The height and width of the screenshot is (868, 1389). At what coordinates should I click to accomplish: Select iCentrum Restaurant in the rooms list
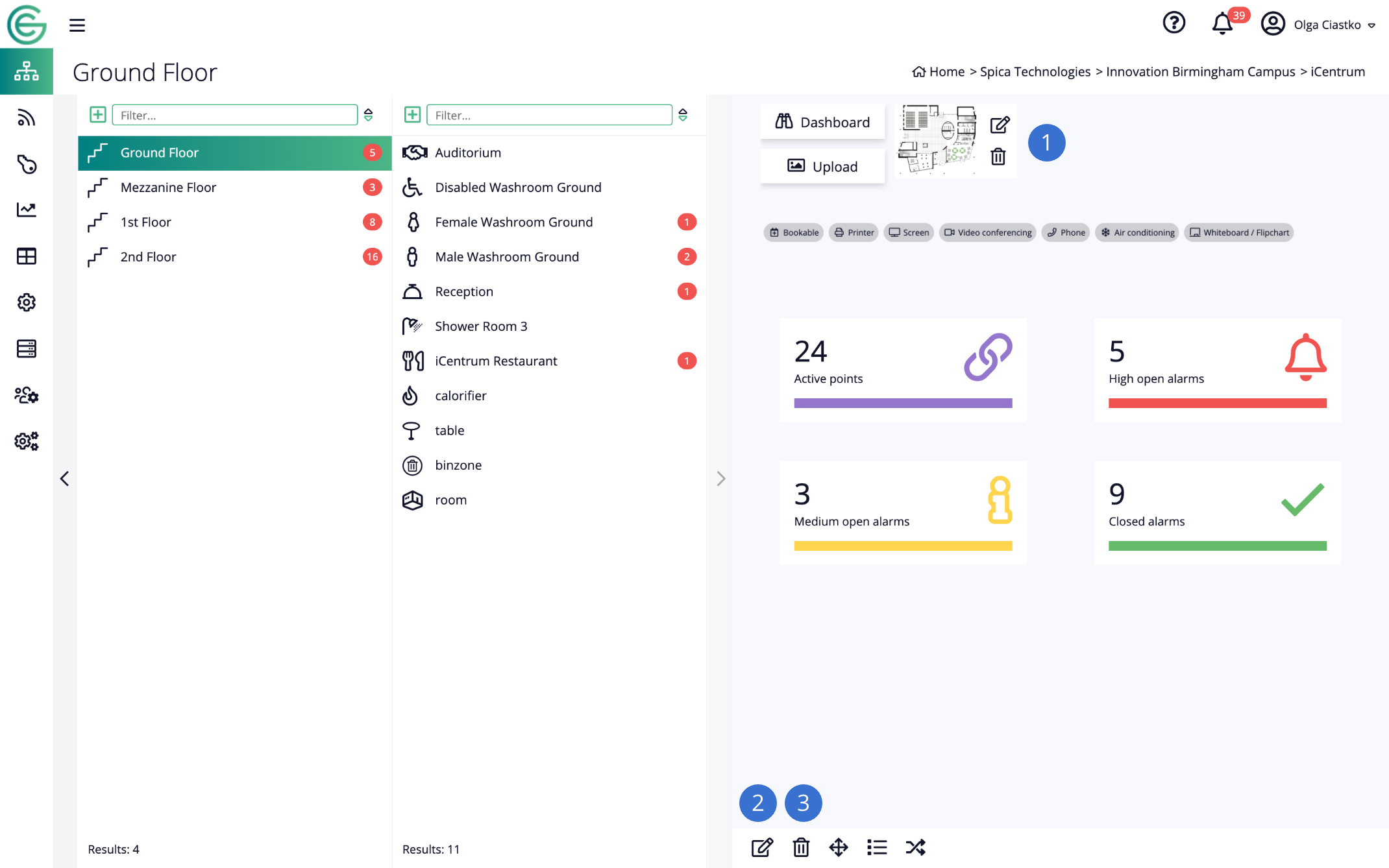[496, 361]
